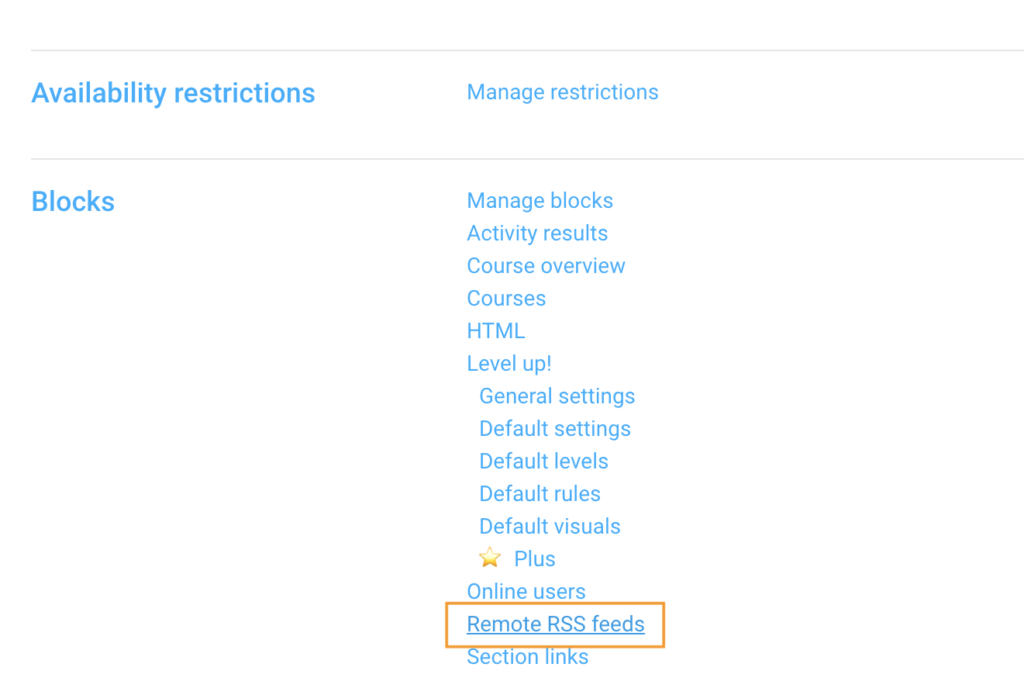Open the Courses block settings
Image resolution: width=1024 pixels, height=688 pixels.
pyautogui.click(x=506, y=298)
